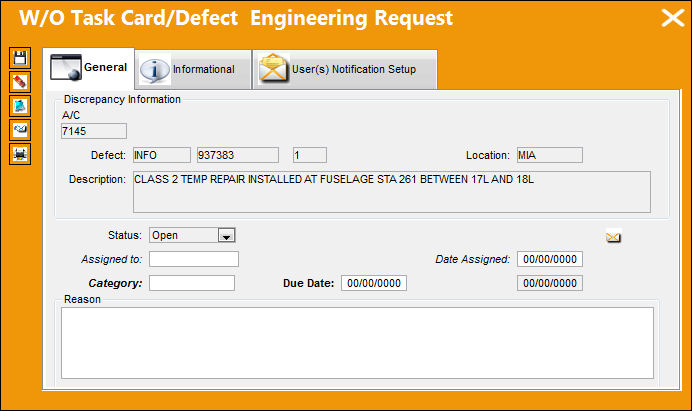Image resolution: width=692 pixels, height=411 pixels.
Task: Click the Discrepancy Information group heading
Action: (122, 99)
